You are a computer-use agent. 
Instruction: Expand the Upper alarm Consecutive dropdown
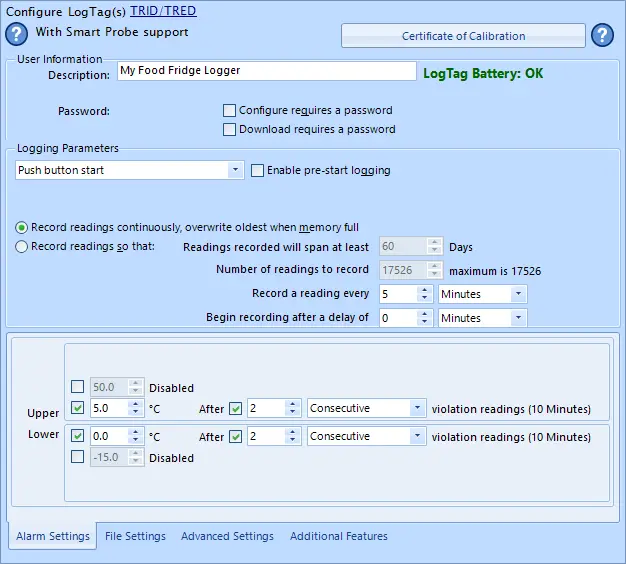click(417, 408)
